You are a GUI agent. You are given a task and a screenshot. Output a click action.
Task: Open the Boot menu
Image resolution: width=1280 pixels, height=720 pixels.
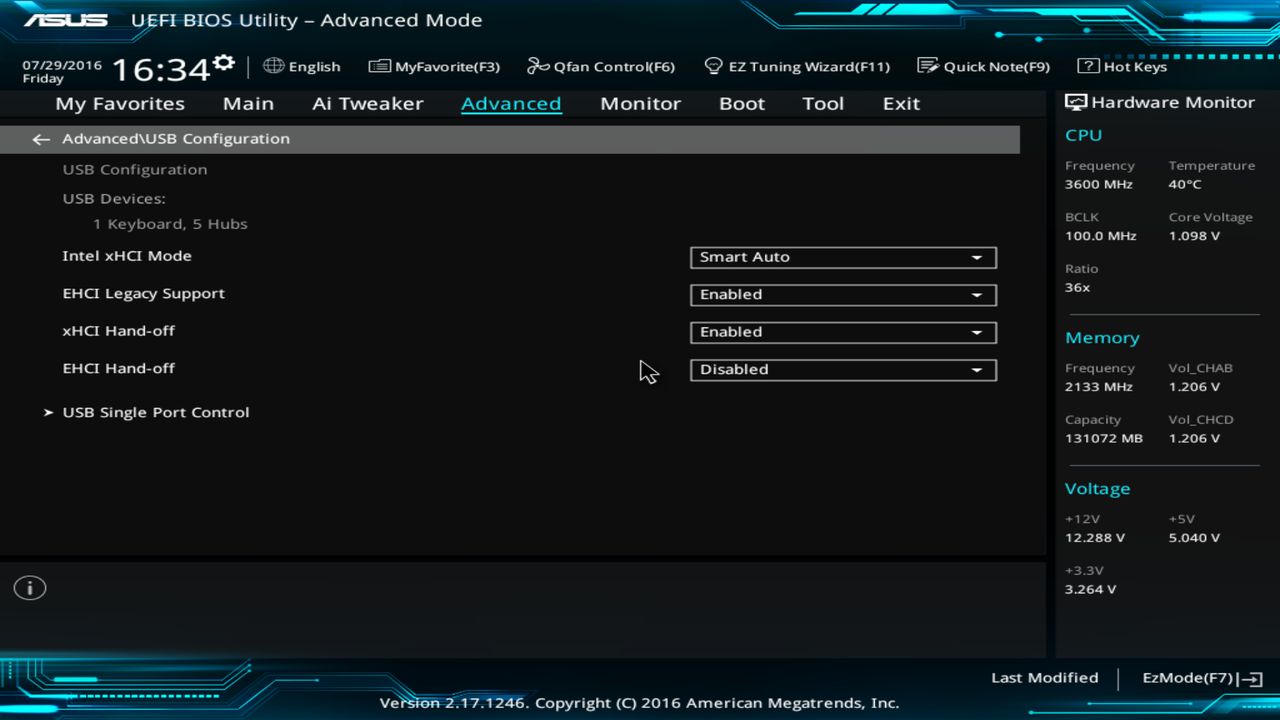(741, 103)
